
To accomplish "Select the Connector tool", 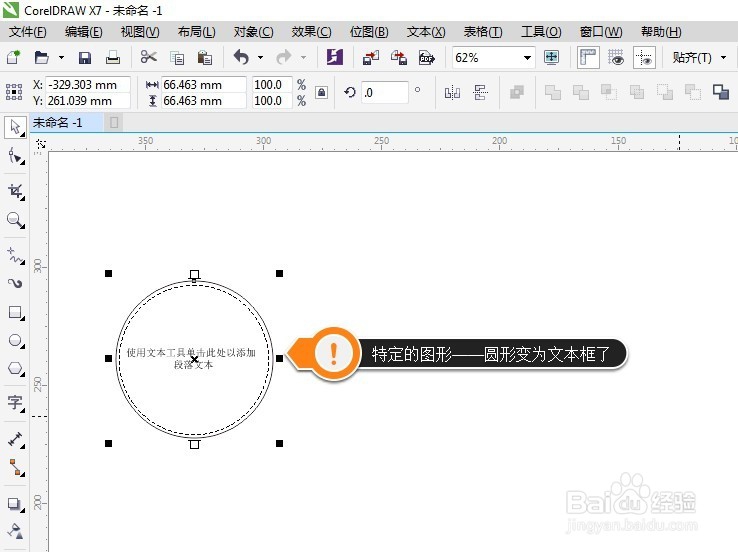I will [x=15, y=467].
